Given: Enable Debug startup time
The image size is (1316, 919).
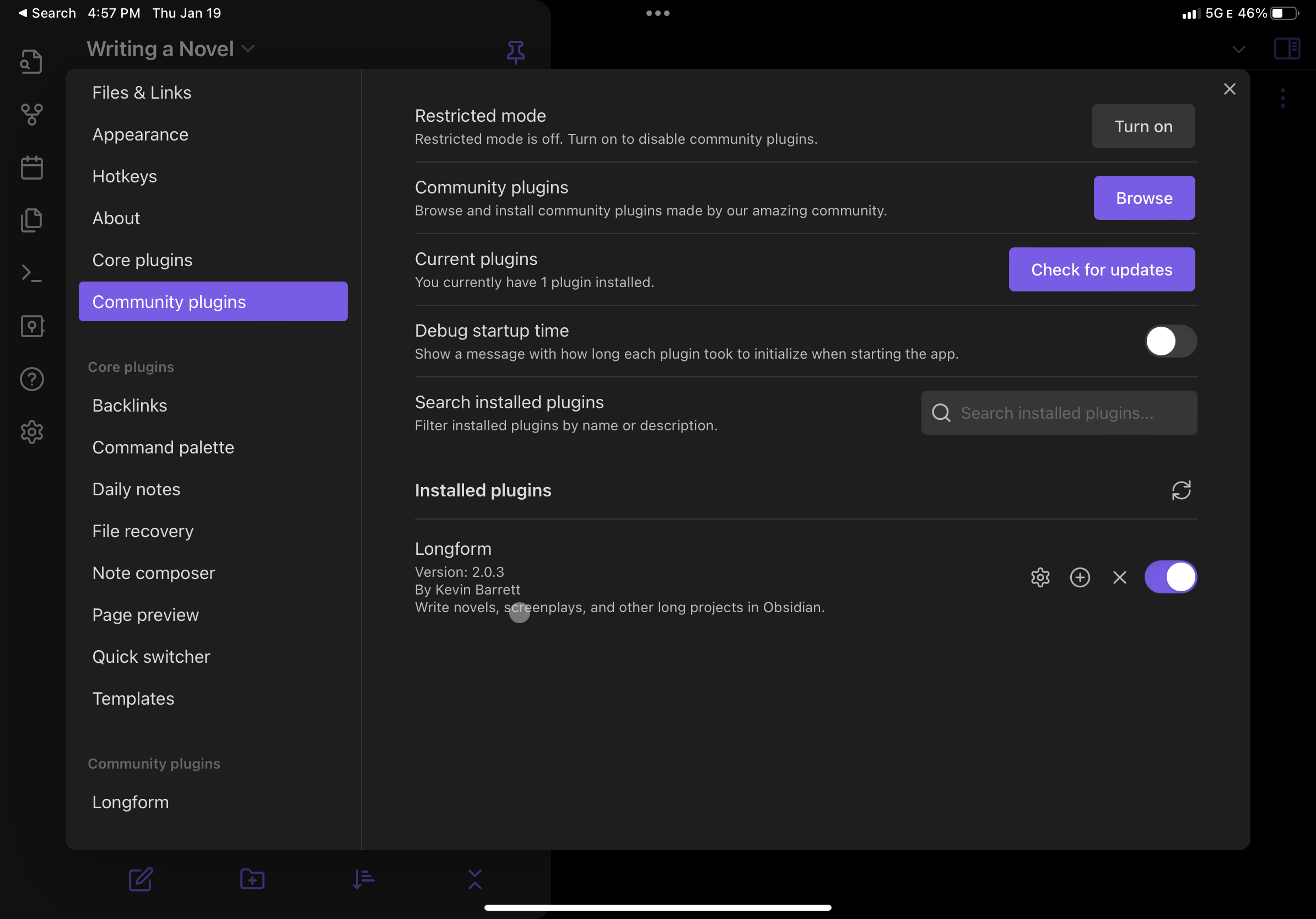Looking at the screenshot, I should pos(1169,341).
